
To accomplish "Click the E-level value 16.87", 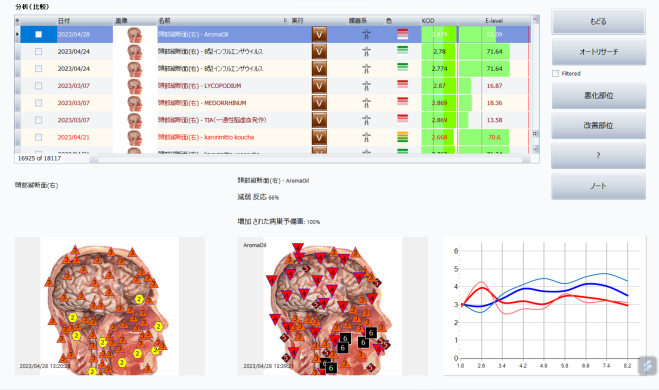I will (x=494, y=86).
